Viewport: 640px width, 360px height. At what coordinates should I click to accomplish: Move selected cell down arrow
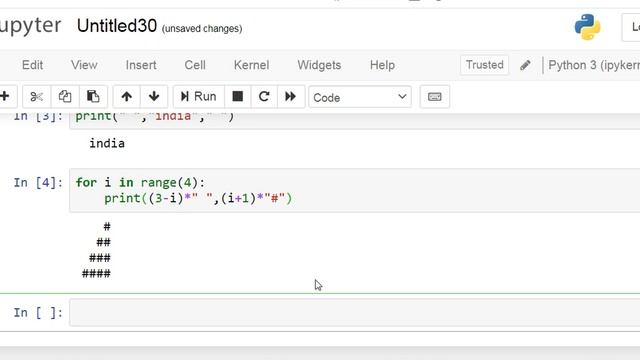[154, 97]
